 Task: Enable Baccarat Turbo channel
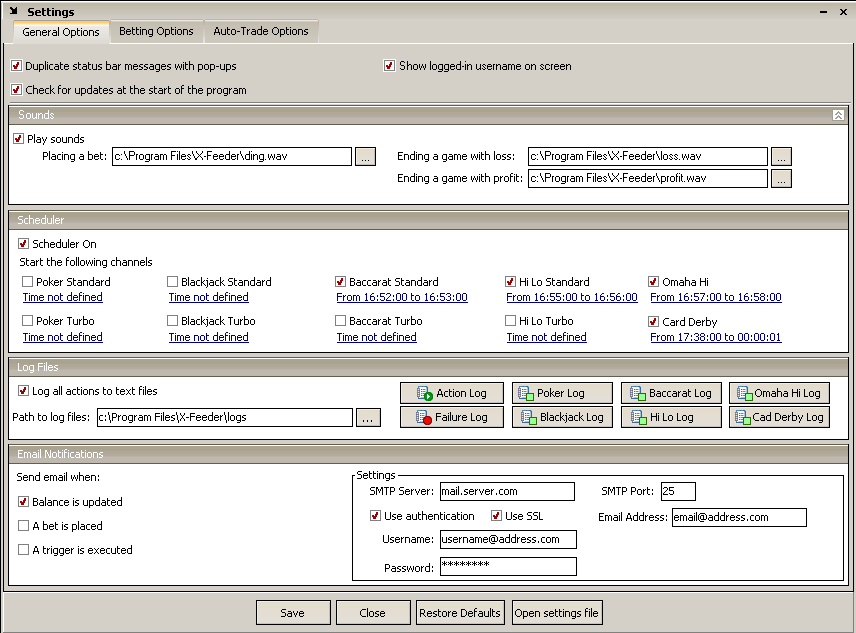[x=340, y=321]
